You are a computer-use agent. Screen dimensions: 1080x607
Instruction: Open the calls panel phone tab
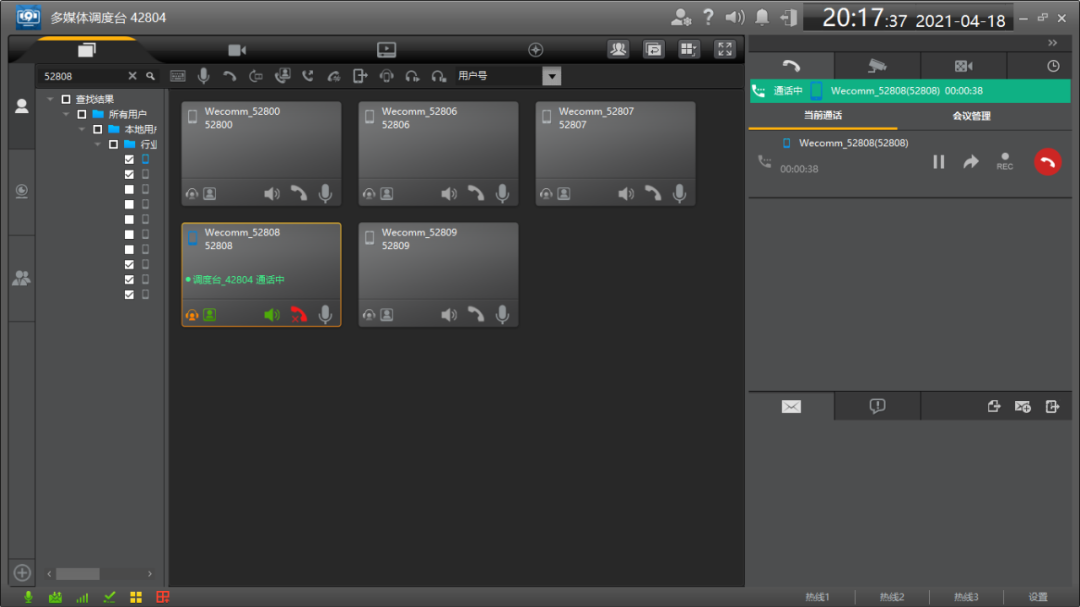pyautogui.click(x=791, y=66)
